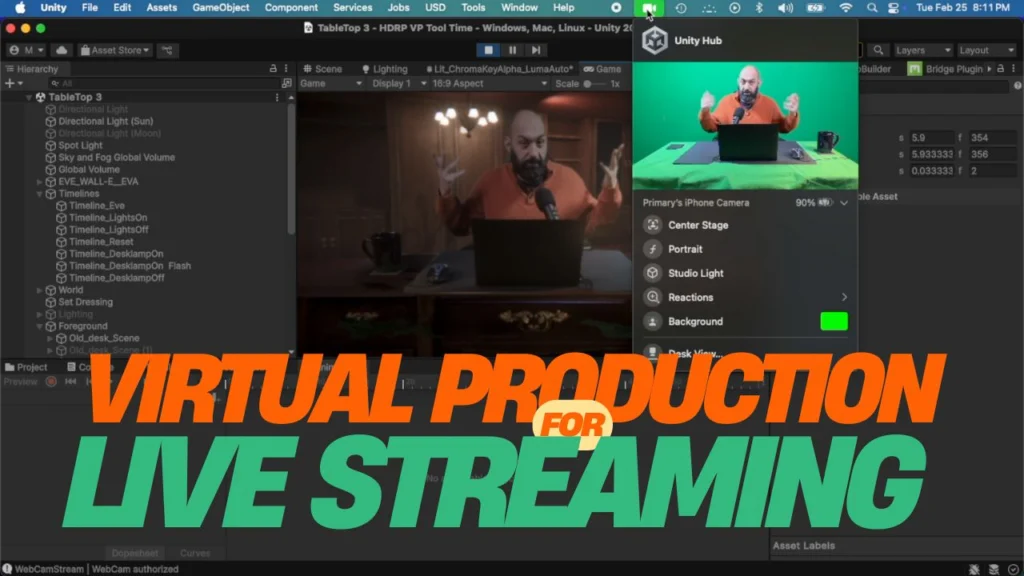
Task: Open the Assets menu
Action: pos(161,8)
